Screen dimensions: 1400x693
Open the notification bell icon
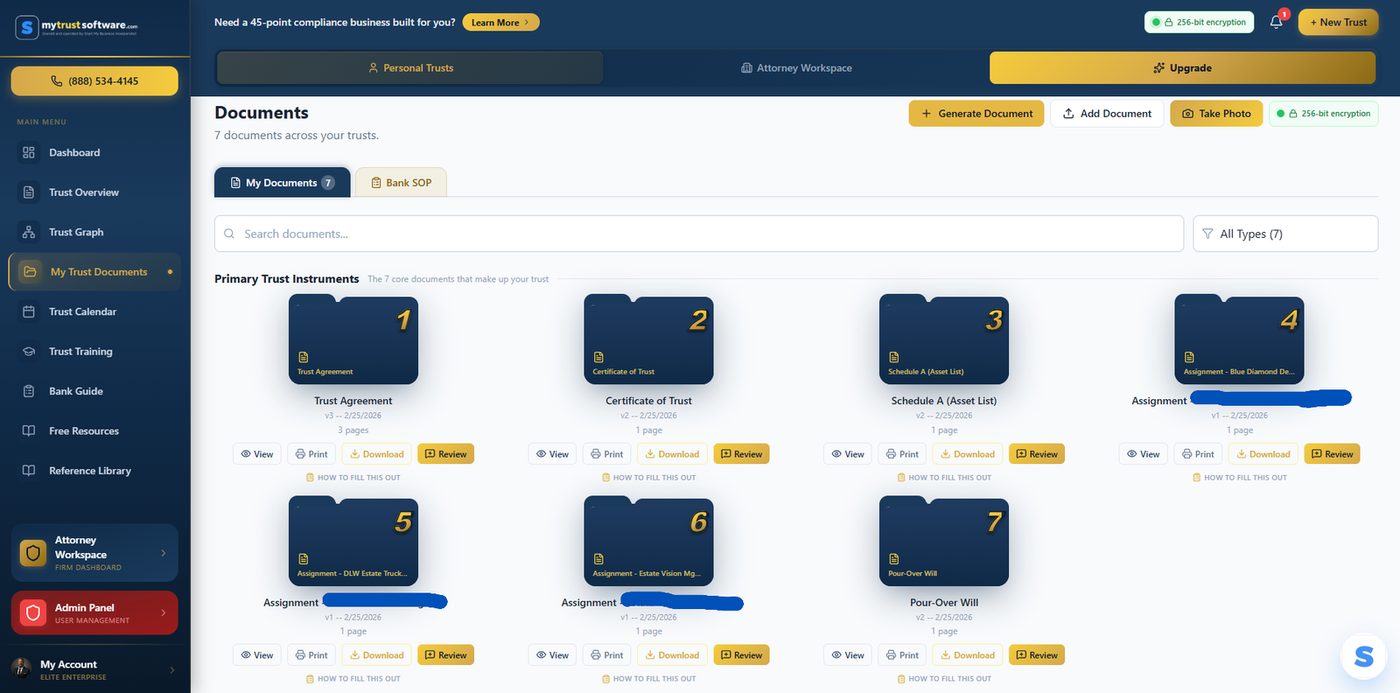tap(1276, 22)
